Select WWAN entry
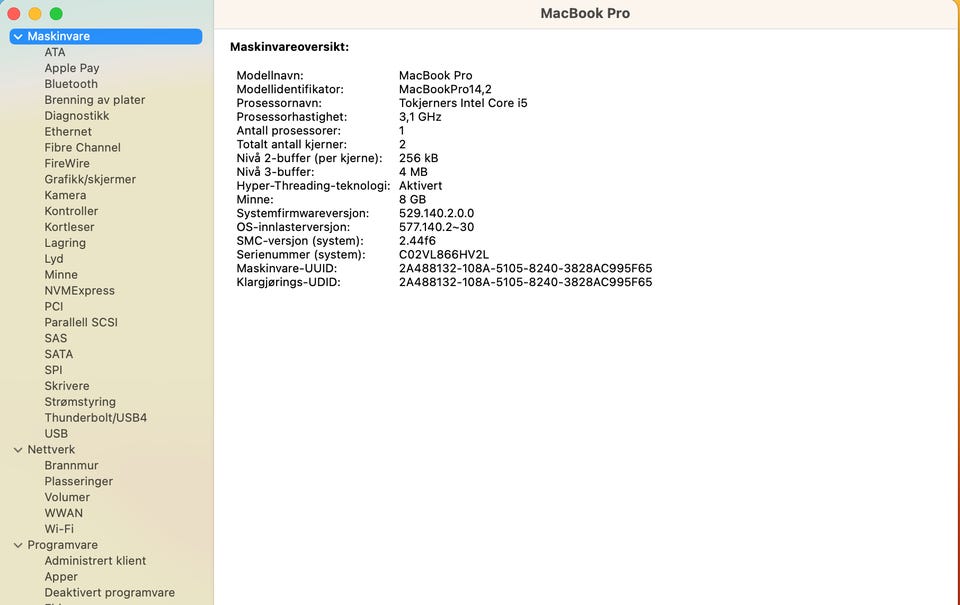This screenshot has height=605, width=960. click(64, 514)
